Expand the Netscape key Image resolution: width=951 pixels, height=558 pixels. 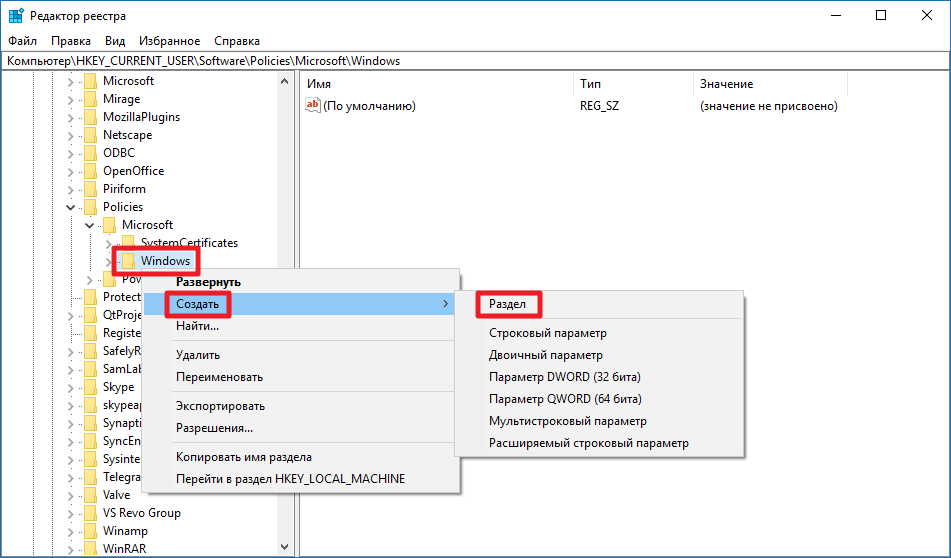pyautogui.click(x=70, y=135)
